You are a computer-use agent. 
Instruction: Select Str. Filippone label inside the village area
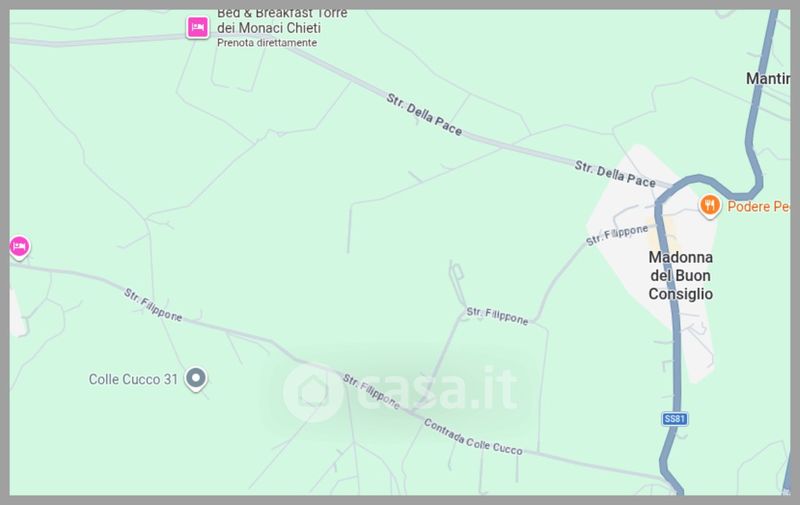616,235
